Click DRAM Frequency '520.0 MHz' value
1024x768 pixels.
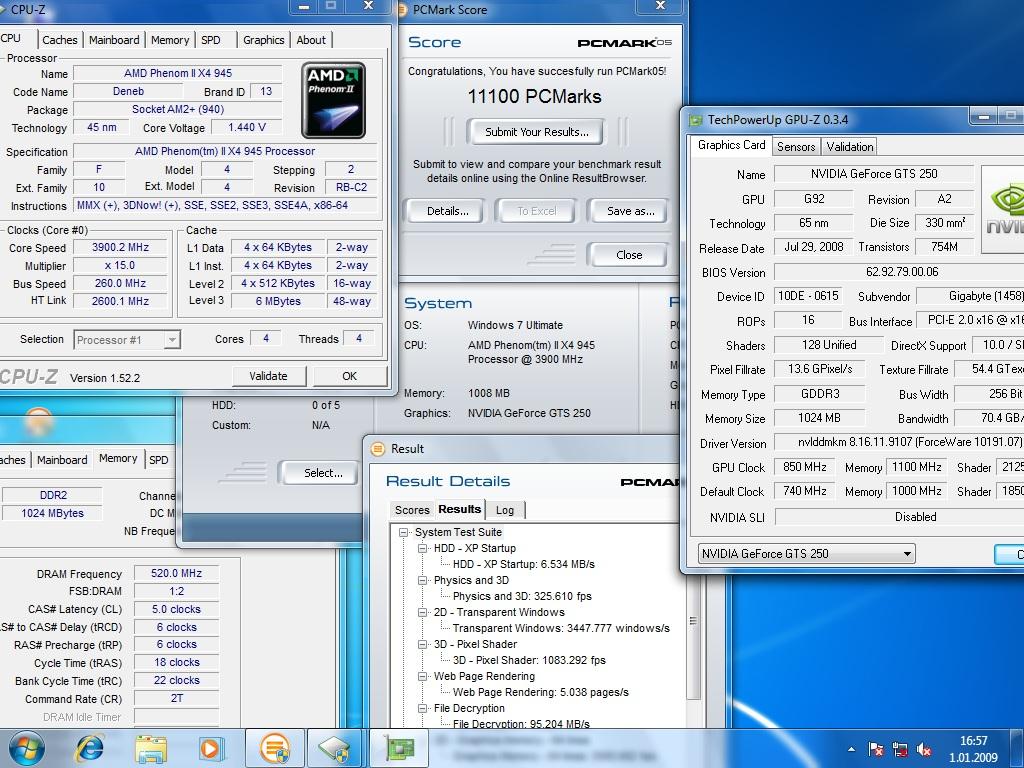click(176, 573)
